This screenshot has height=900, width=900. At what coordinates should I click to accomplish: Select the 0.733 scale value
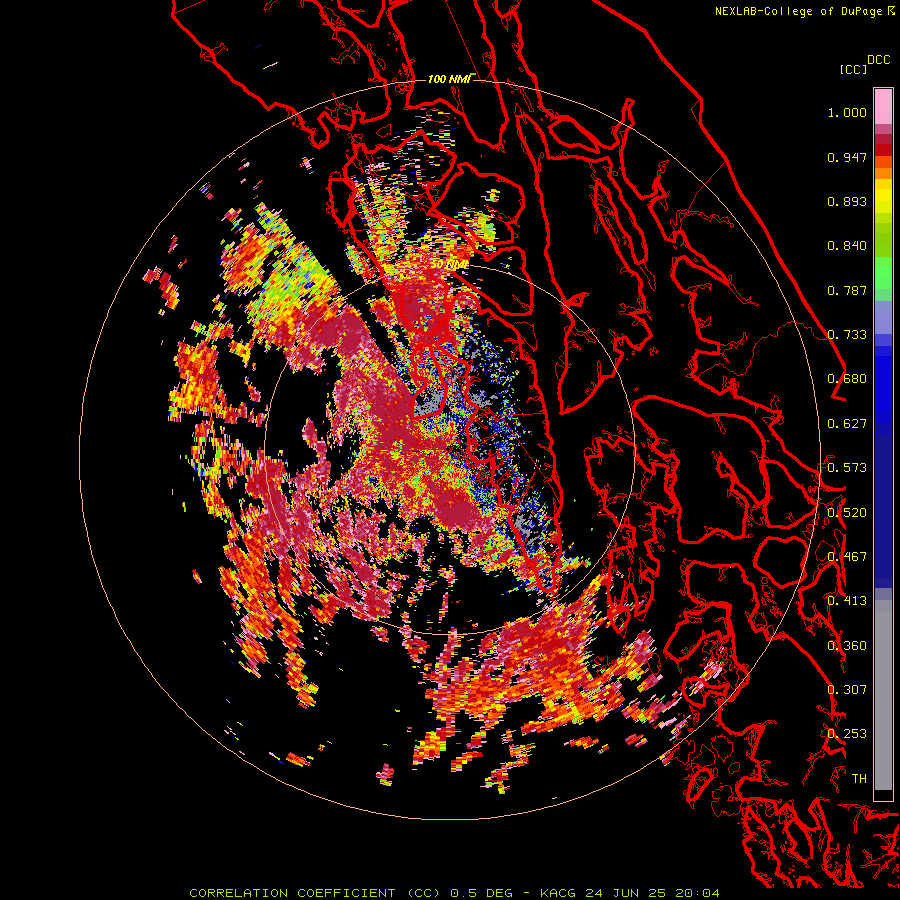click(x=847, y=335)
